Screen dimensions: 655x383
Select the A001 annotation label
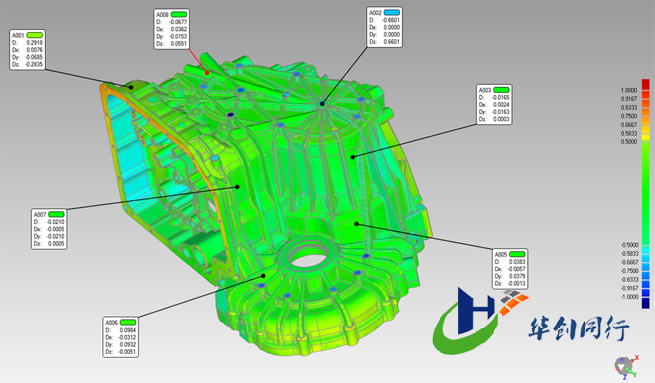point(27,50)
